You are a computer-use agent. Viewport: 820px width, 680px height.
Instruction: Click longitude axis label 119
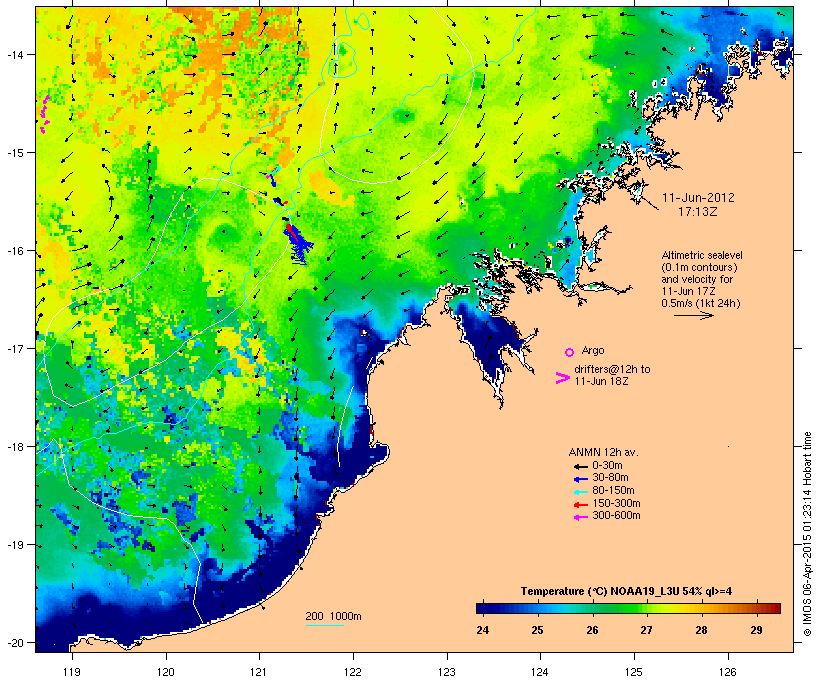(x=72, y=672)
